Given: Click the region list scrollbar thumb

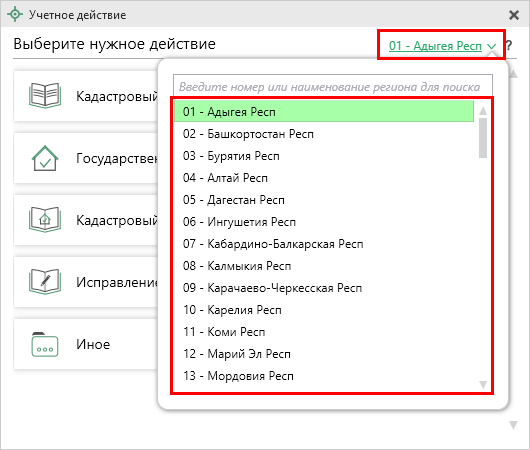Looking at the screenshot, I should click(483, 138).
